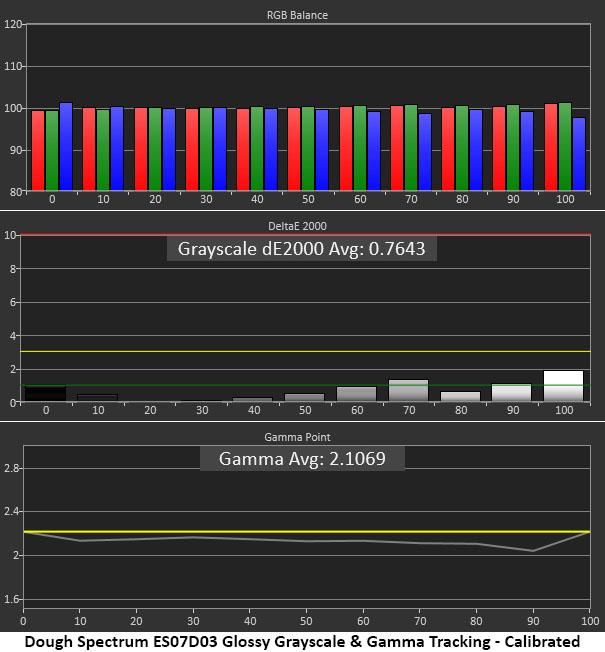
Task: Select the blue bar at 70 in RGB Balance
Action: coord(425,152)
